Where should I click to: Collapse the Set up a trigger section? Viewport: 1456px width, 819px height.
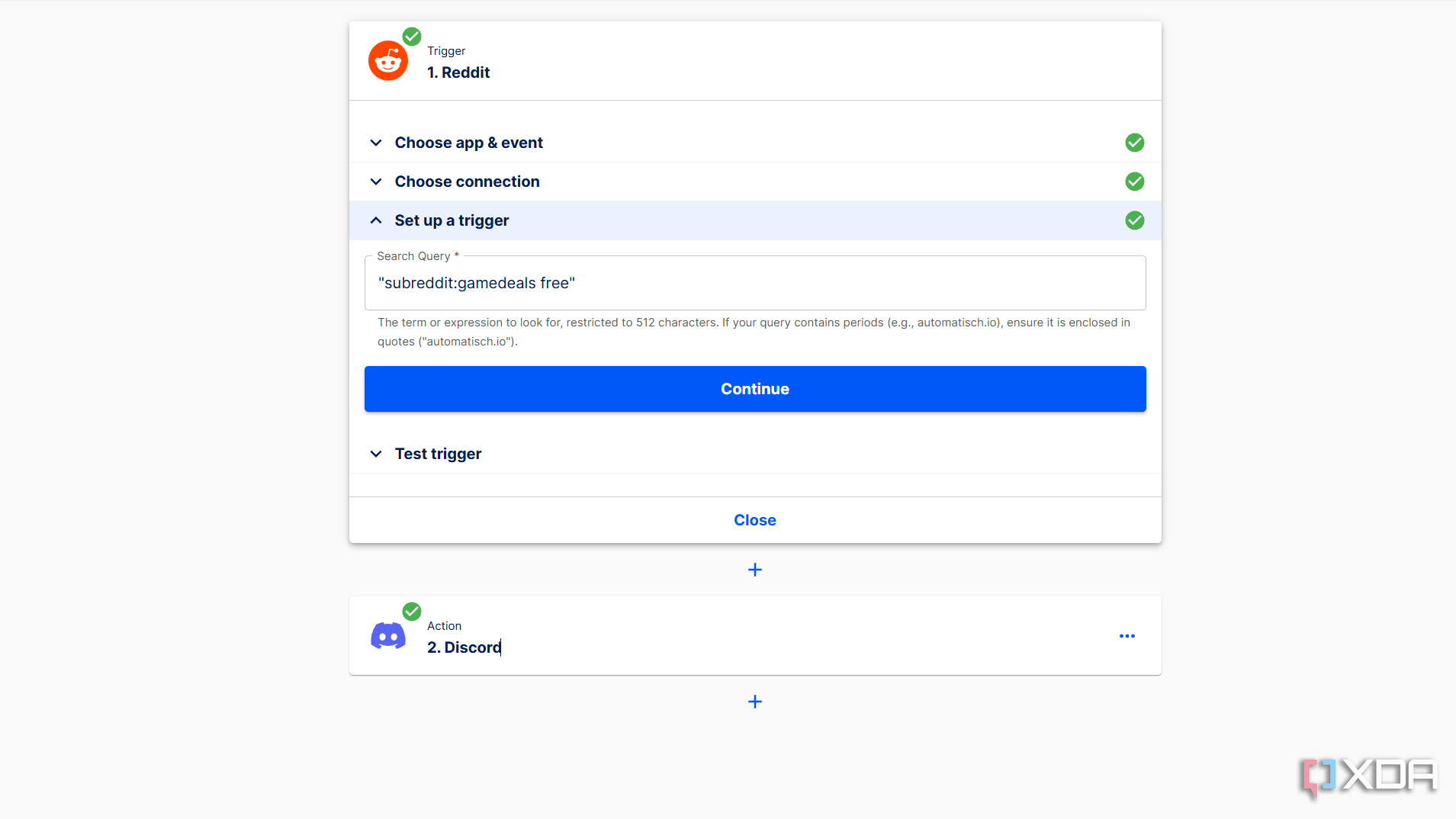coord(755,220)
